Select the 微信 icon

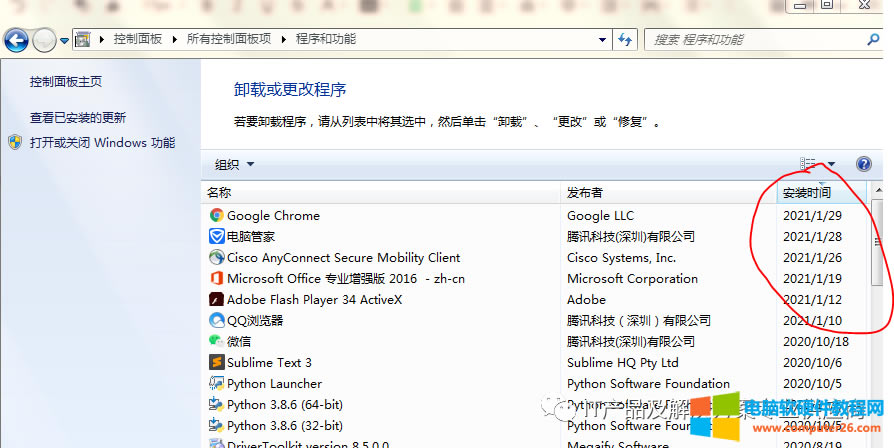point(216,341)
